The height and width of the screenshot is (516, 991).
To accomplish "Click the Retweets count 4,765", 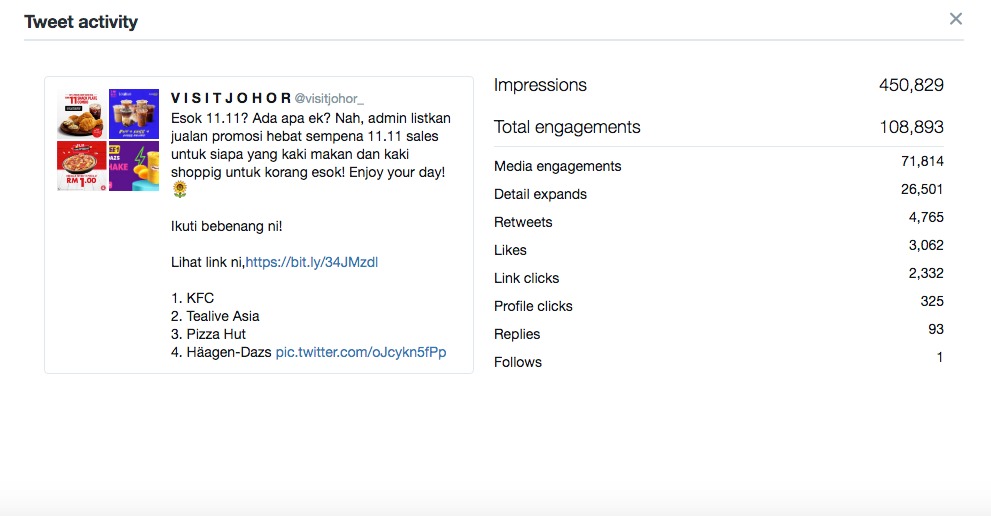I will point(926,218).
